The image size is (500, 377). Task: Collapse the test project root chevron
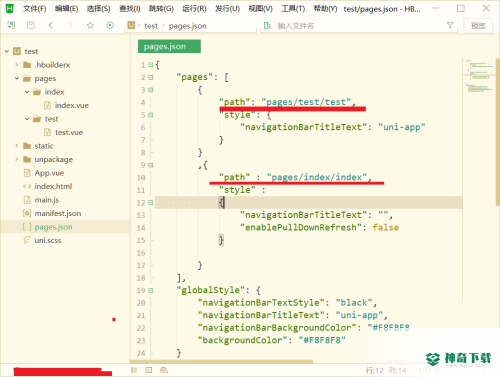(7, 51)
